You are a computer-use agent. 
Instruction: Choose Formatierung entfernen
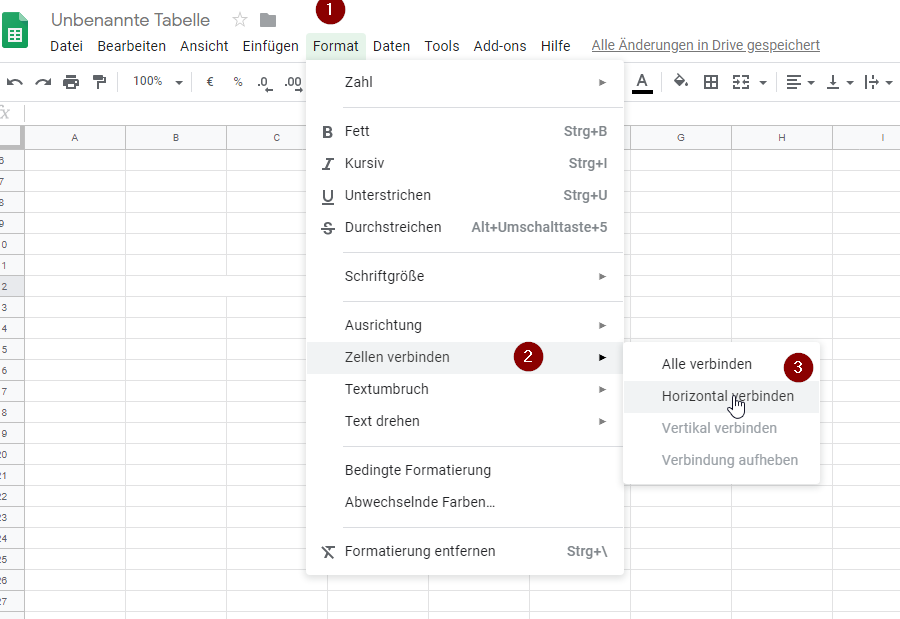pyautogui.click(x=465, y=551)
